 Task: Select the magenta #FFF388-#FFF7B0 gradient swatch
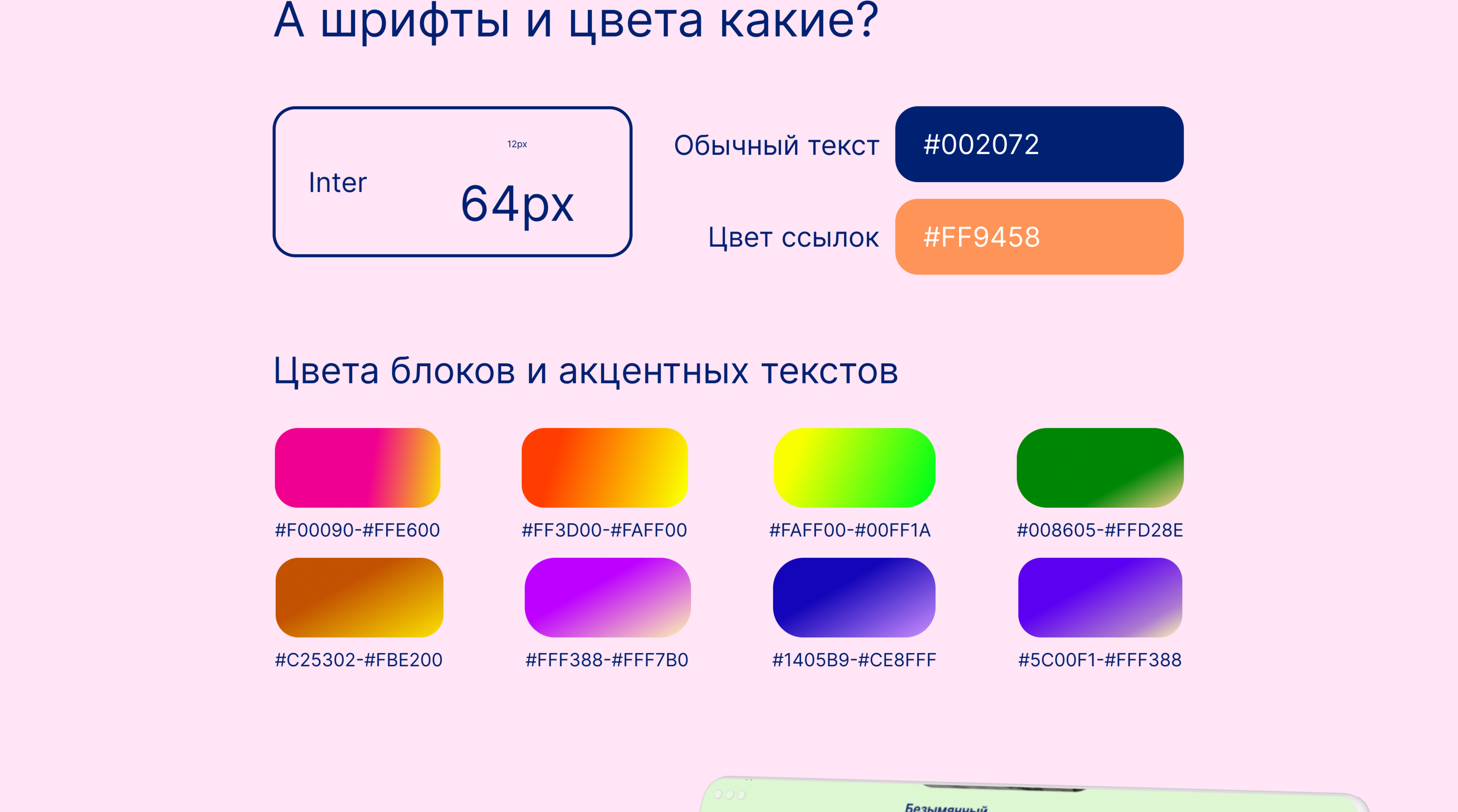(607, 597)
